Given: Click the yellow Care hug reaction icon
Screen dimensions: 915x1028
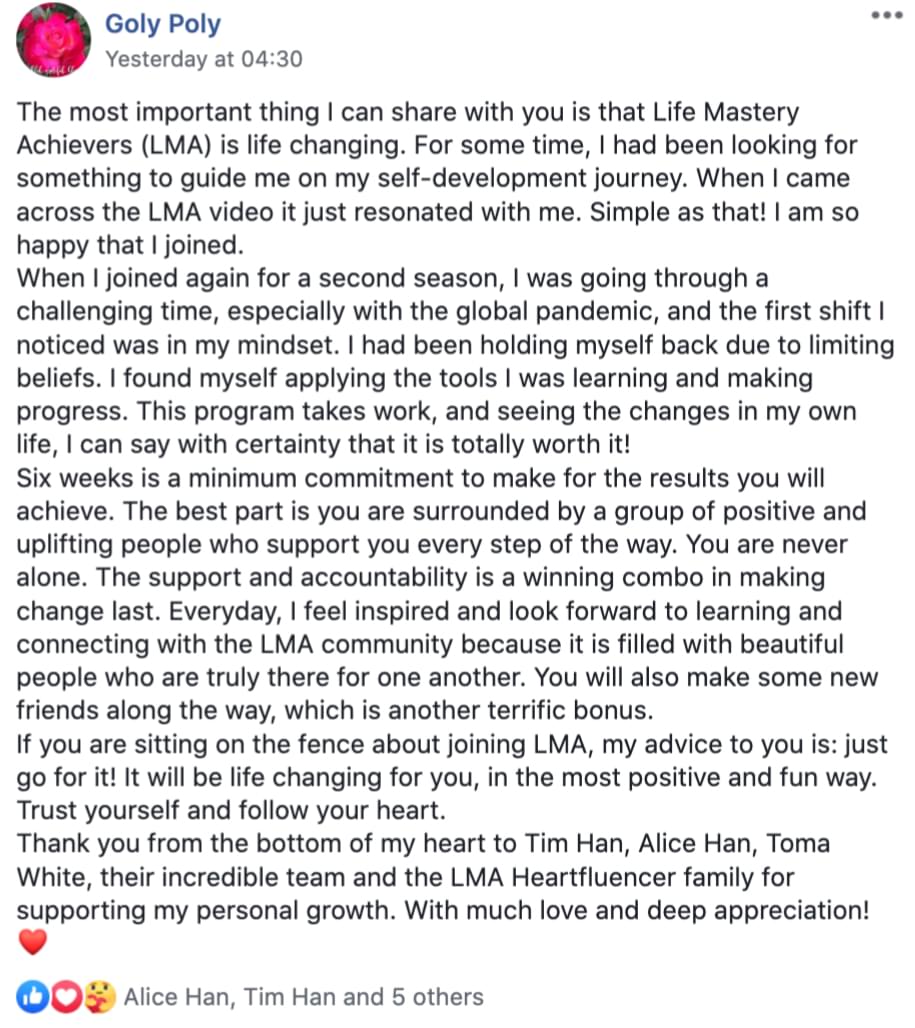Looking at the screenshot, I should tap(99, 997).
